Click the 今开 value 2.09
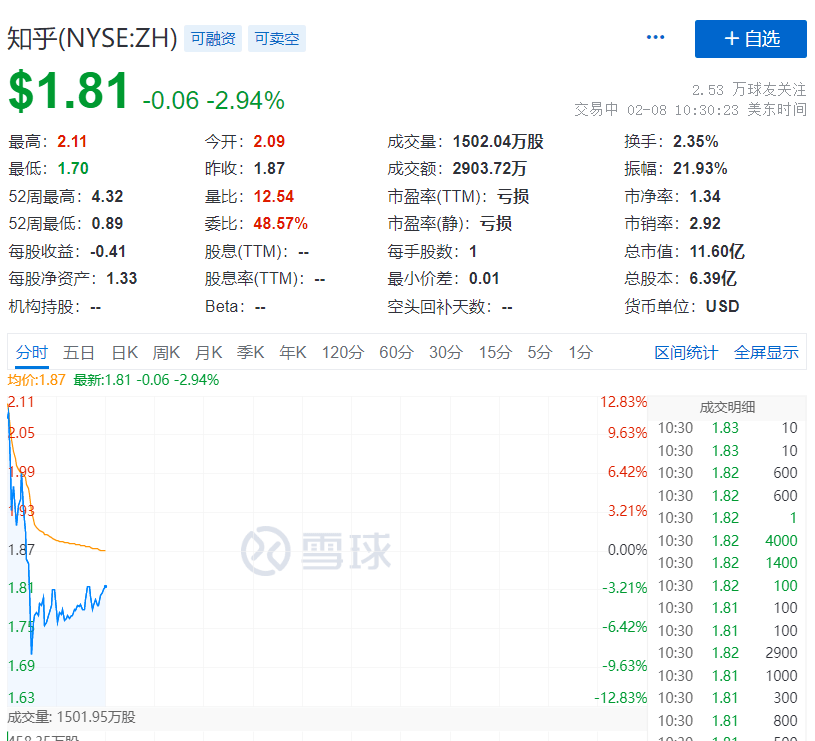The height and width of the screenshot is (741, 815). click(269, 141)
